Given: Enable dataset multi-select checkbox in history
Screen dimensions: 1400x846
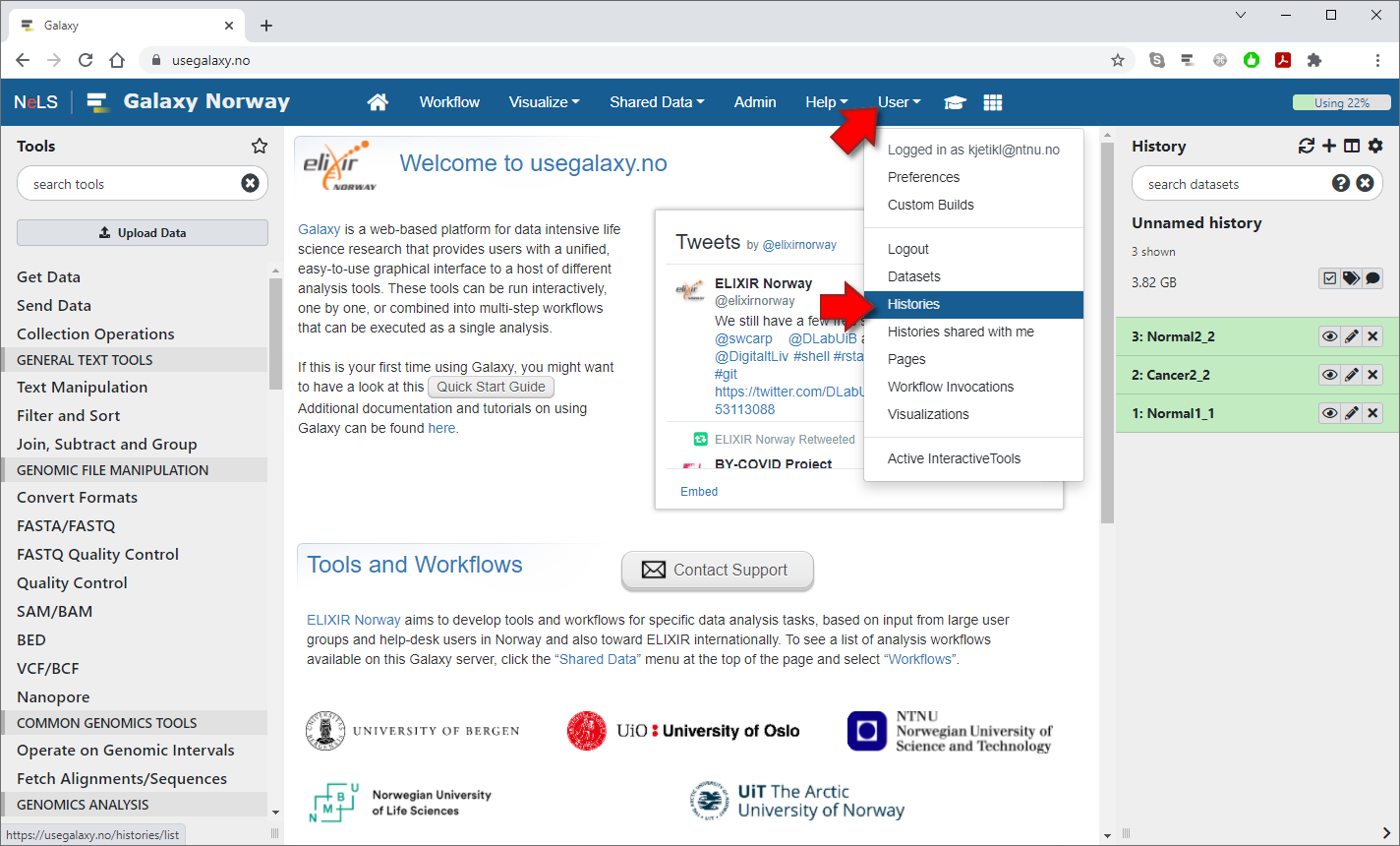Looking at the screenshot, I should coord(1329,278).
